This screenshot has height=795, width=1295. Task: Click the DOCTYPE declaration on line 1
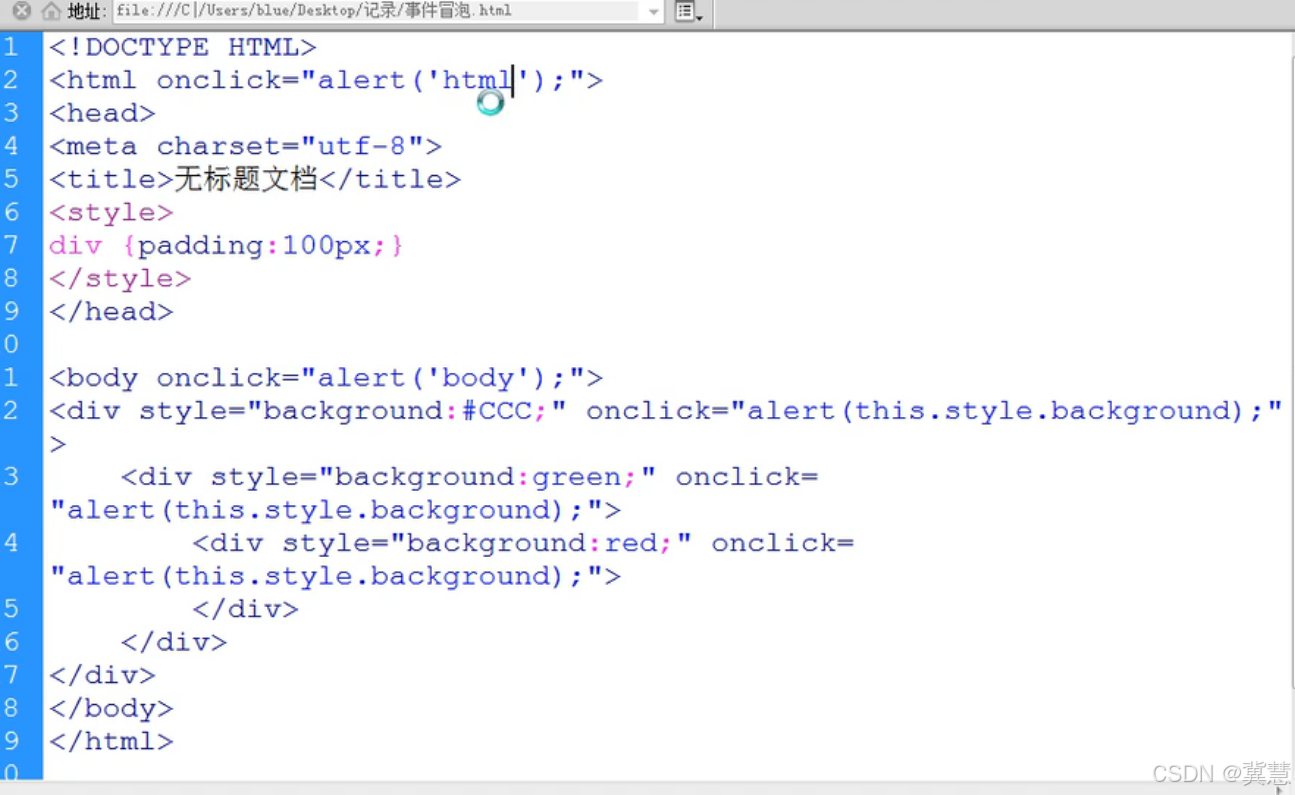pyautogui.click(x=180, y=46)
